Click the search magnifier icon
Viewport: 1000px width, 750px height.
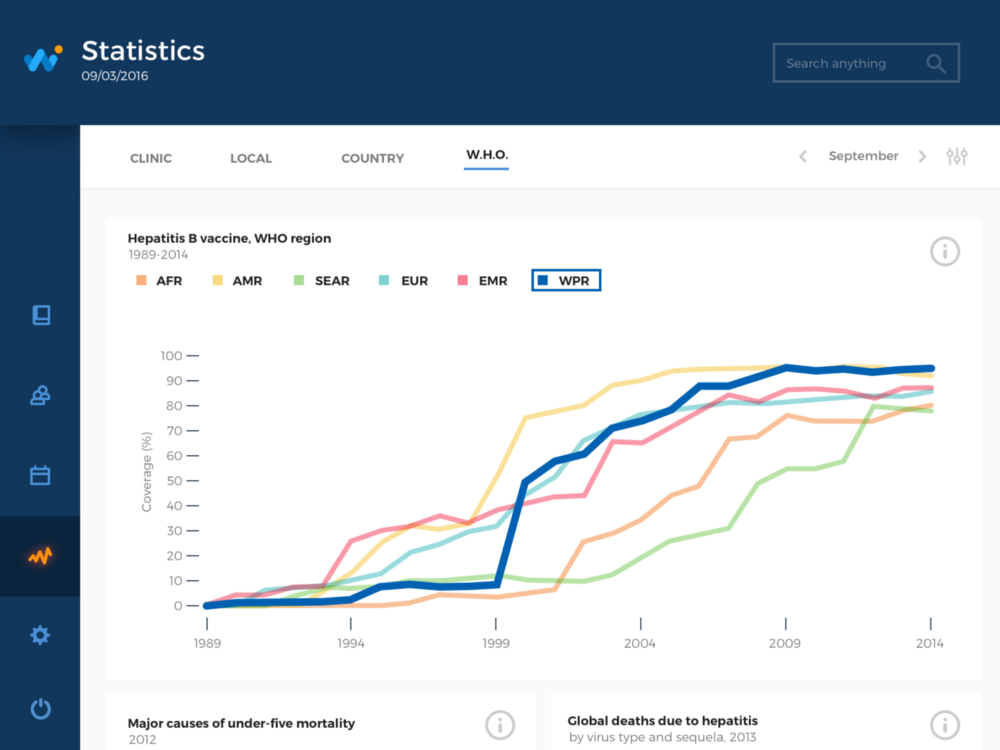click(936, 63)
